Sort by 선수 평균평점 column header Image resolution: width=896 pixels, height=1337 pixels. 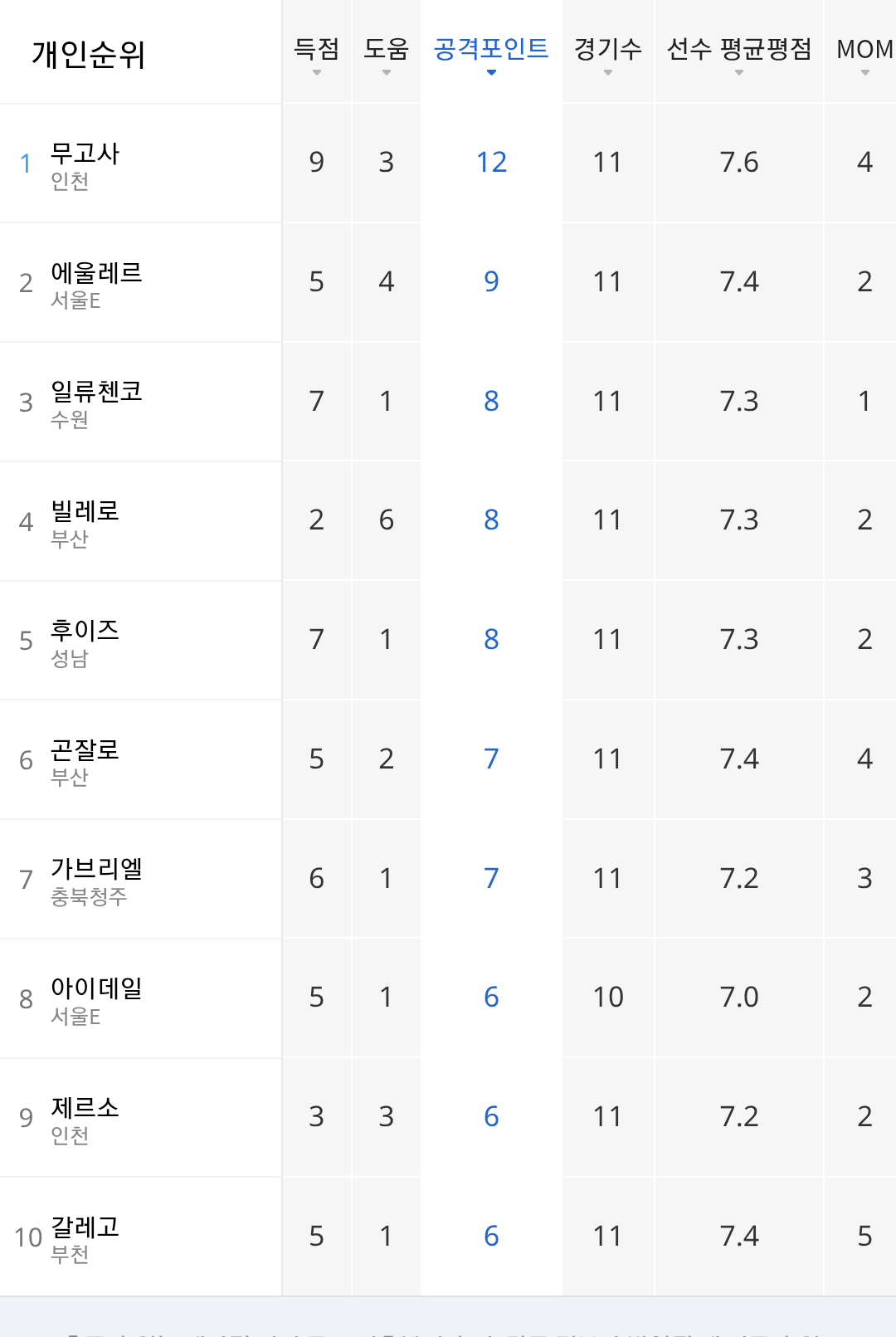point(739,51)
